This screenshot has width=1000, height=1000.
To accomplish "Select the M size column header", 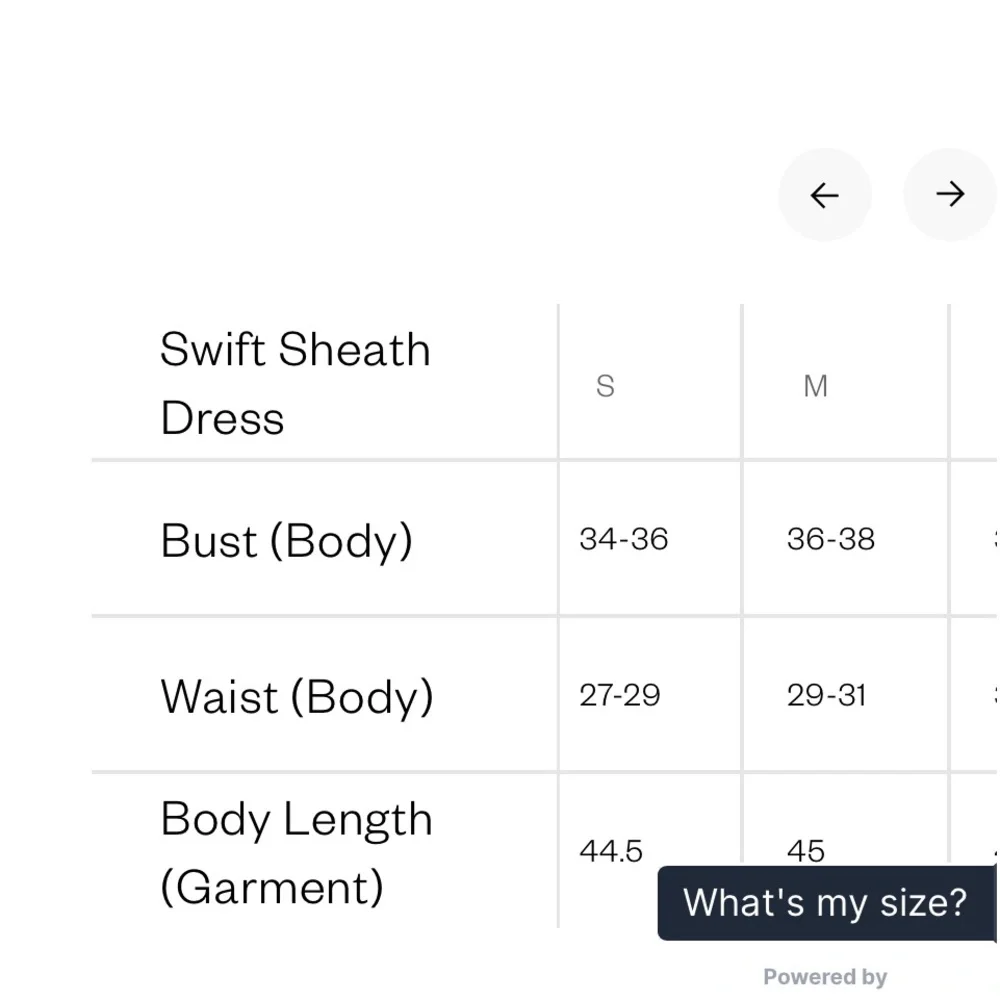I will pyautogui.click(x=816, y=386).
